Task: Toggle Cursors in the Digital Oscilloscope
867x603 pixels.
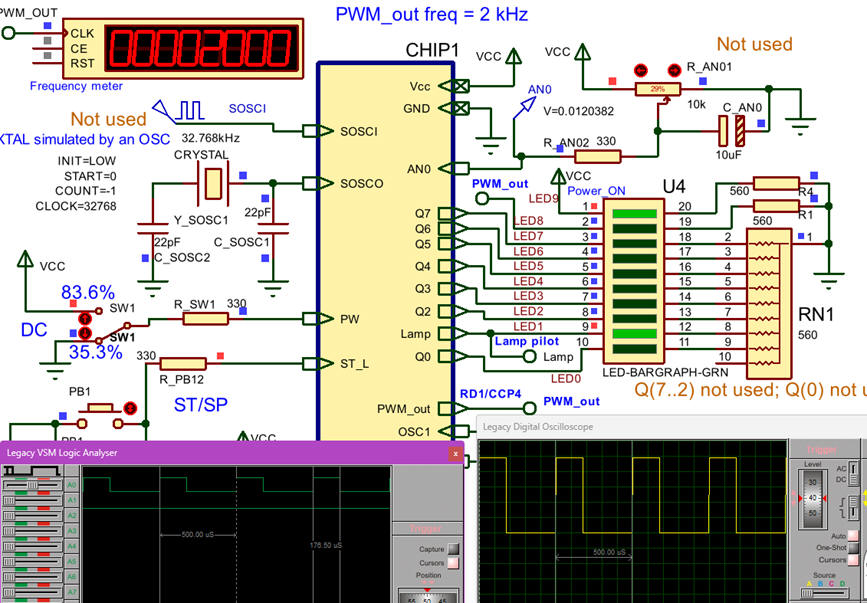Action: point(855,560)
